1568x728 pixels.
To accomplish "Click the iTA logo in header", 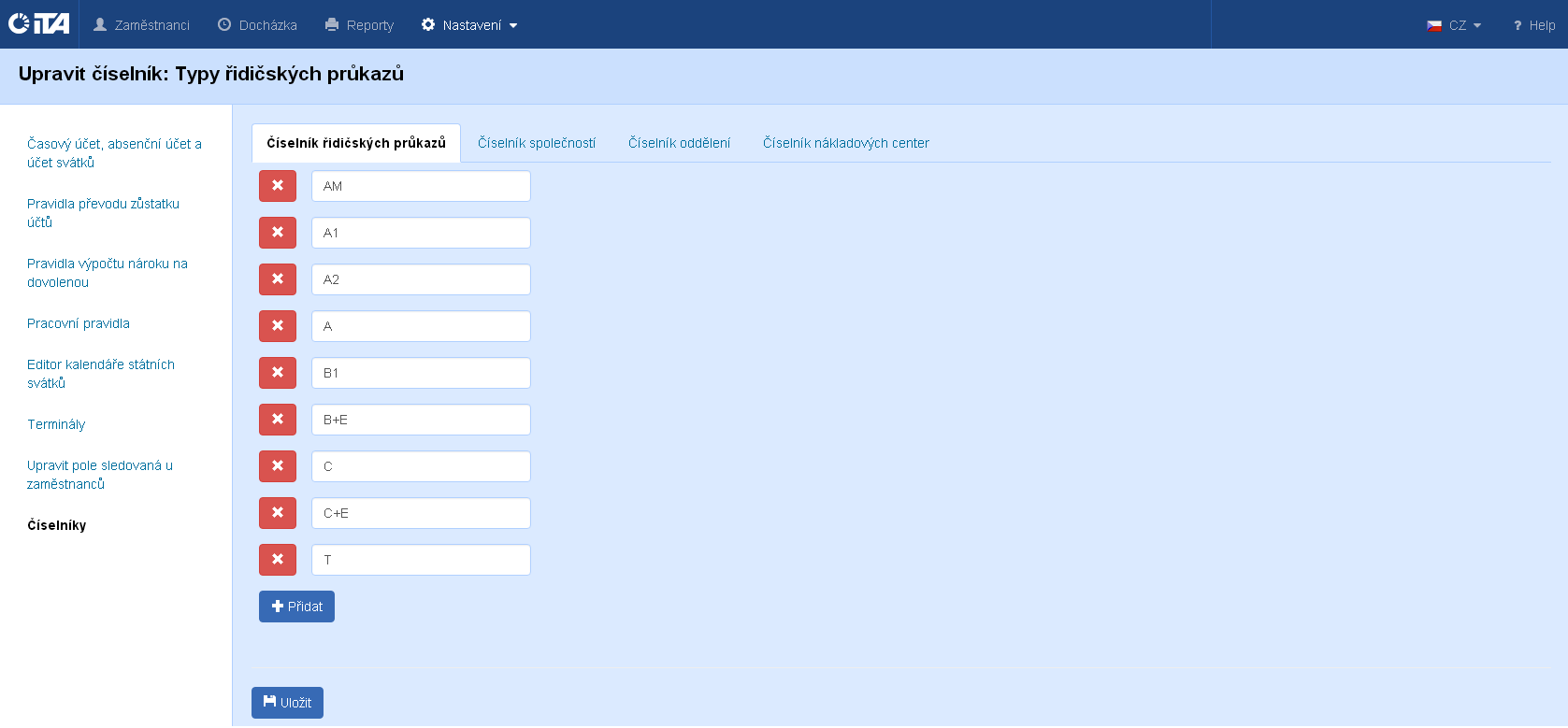I will [x=39, y=24].
